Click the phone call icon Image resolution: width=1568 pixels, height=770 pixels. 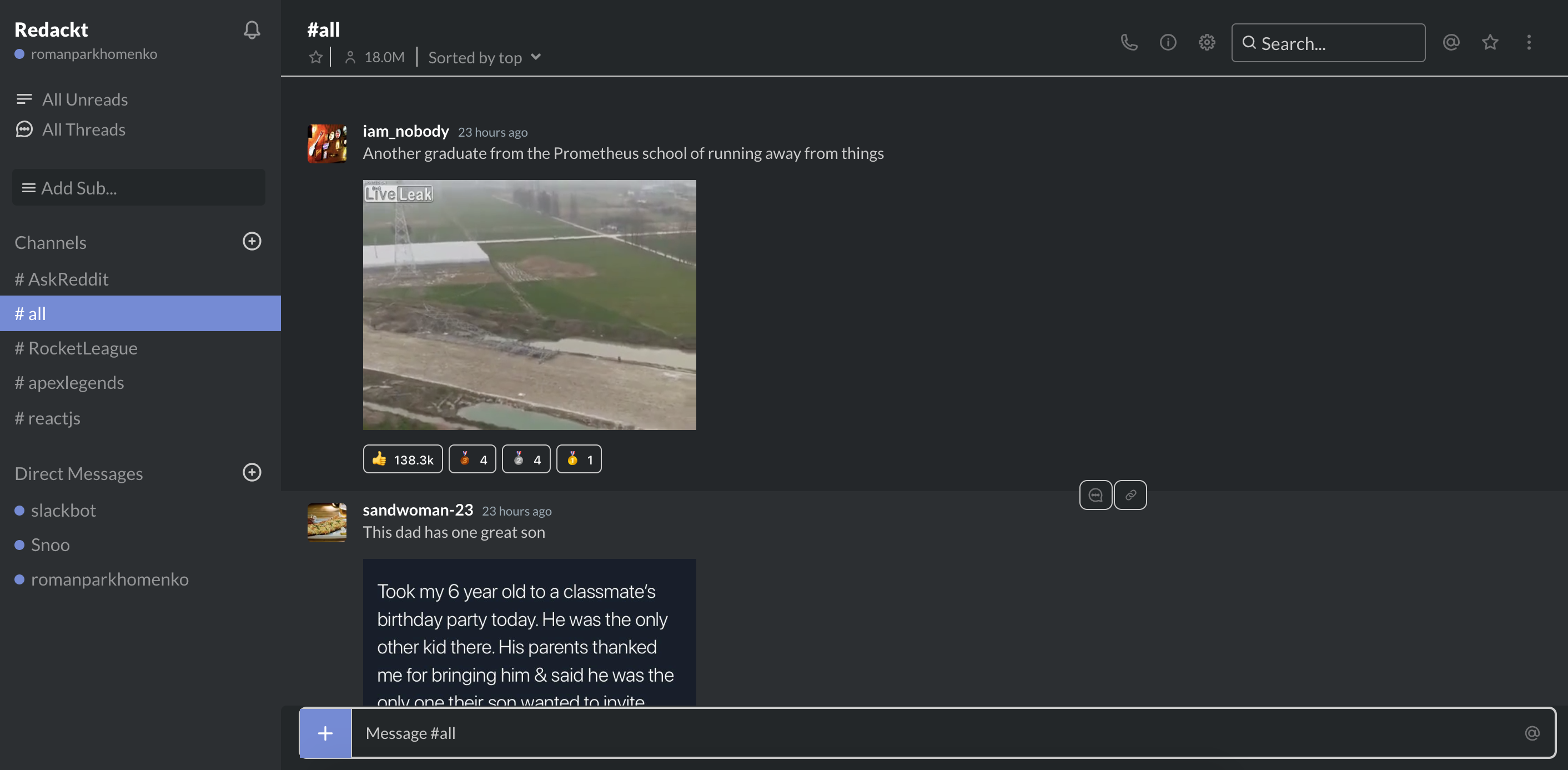click(x=1129, y=42)
